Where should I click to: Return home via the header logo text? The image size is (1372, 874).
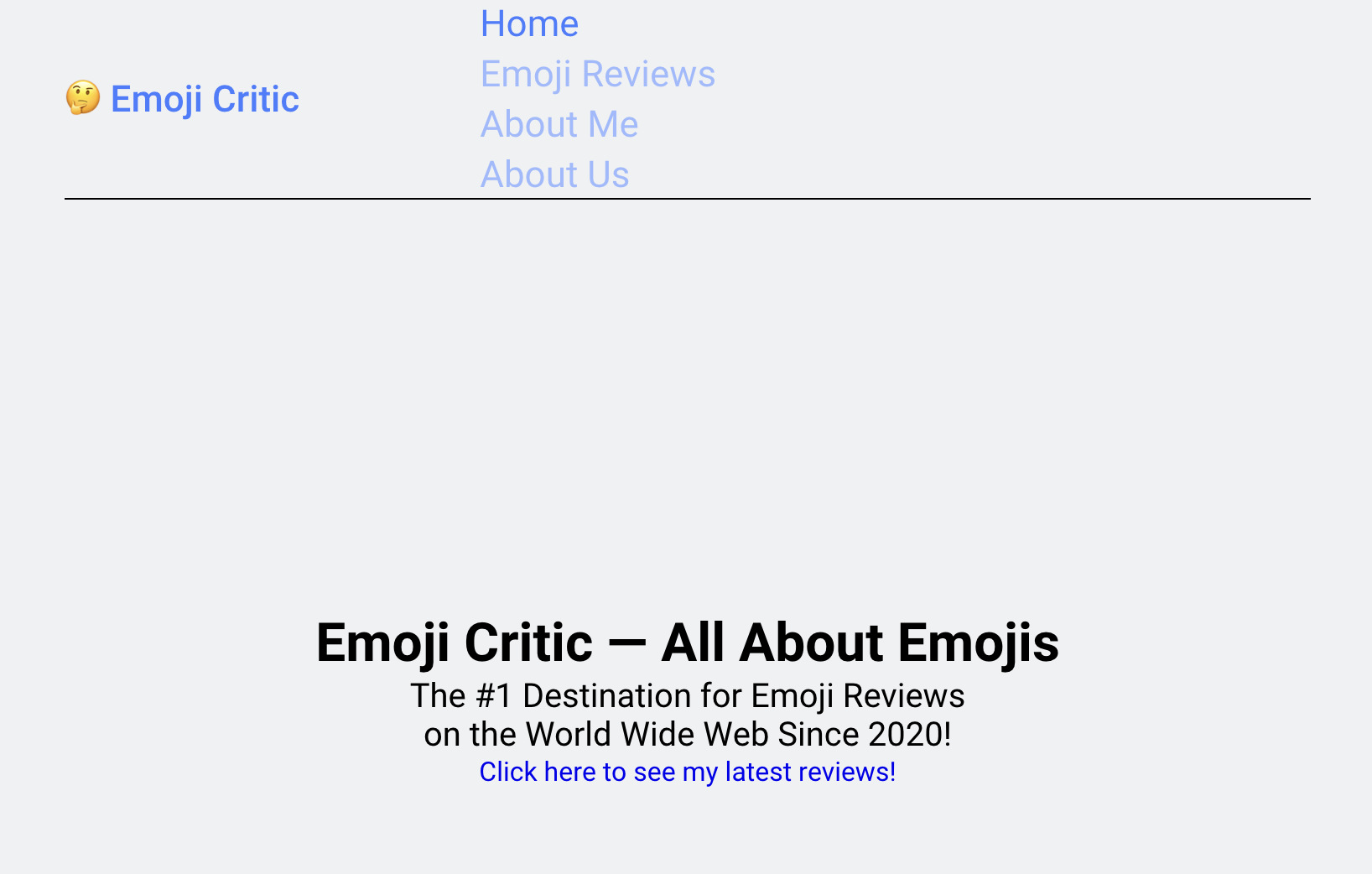coord(205,99)
